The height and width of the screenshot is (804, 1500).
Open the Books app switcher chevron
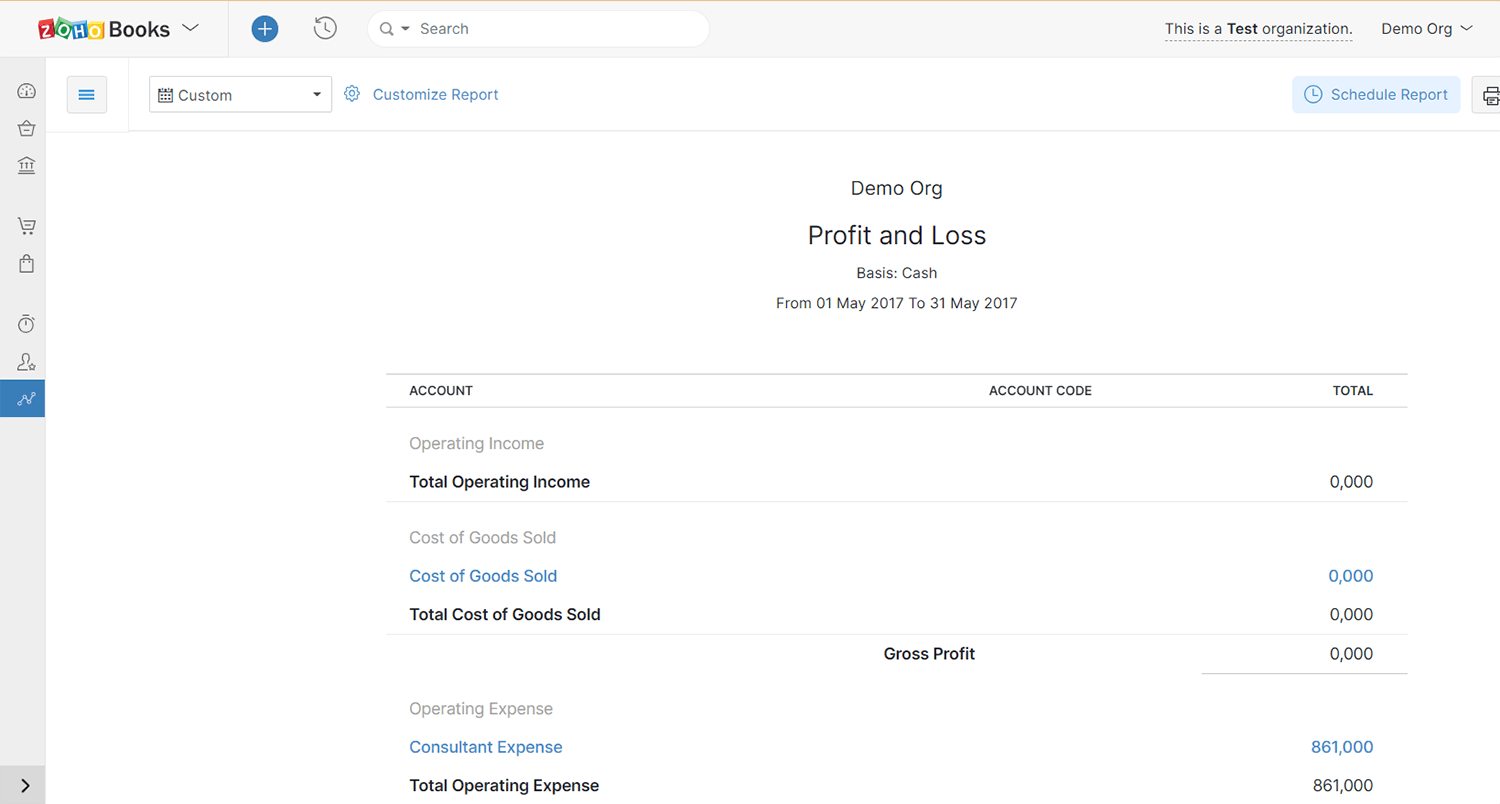pos(190,28)
